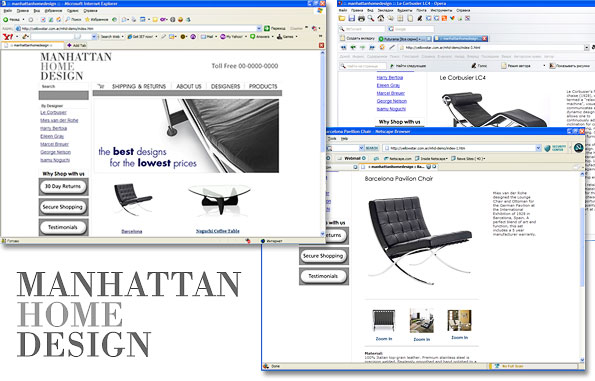Expand the Search Web dropdown in Yahoo toolbar
The image size is (595, 381).
pyautogui.click(x=123, y=37)
